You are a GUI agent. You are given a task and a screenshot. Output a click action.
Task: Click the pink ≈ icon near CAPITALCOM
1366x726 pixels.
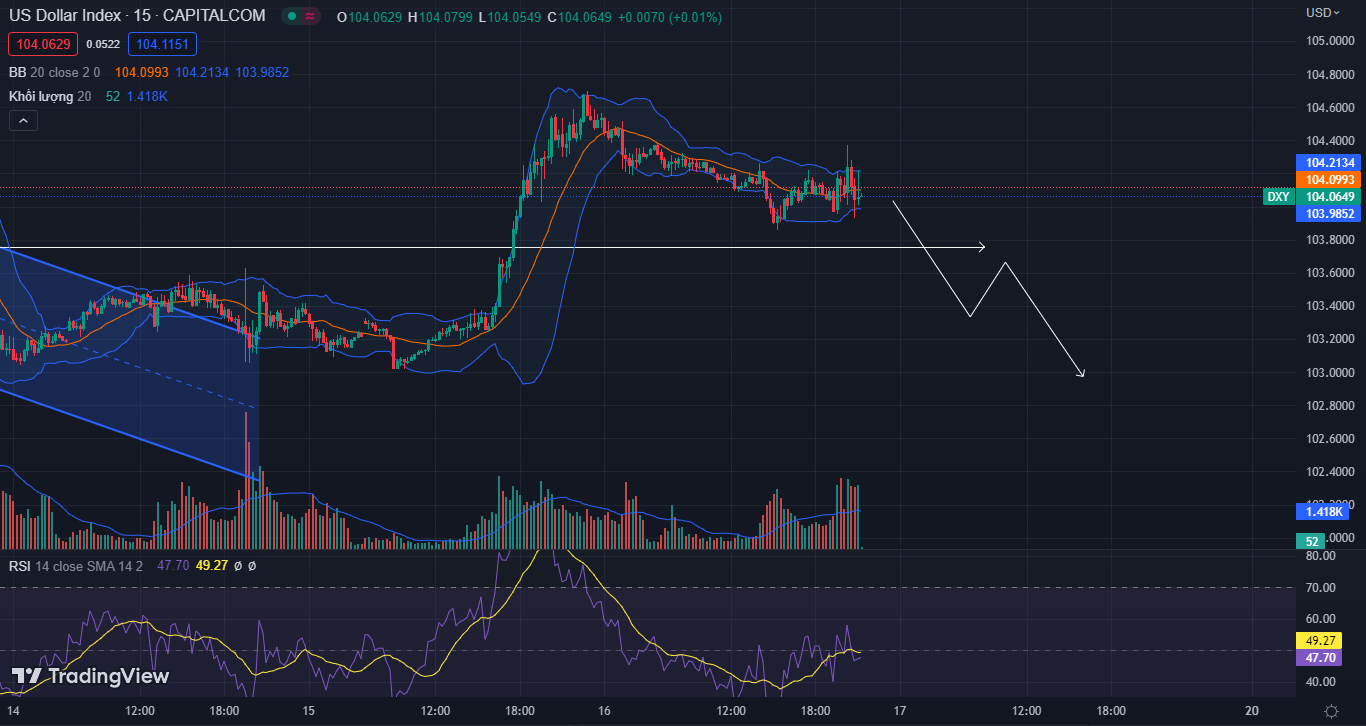pos(311,16)
